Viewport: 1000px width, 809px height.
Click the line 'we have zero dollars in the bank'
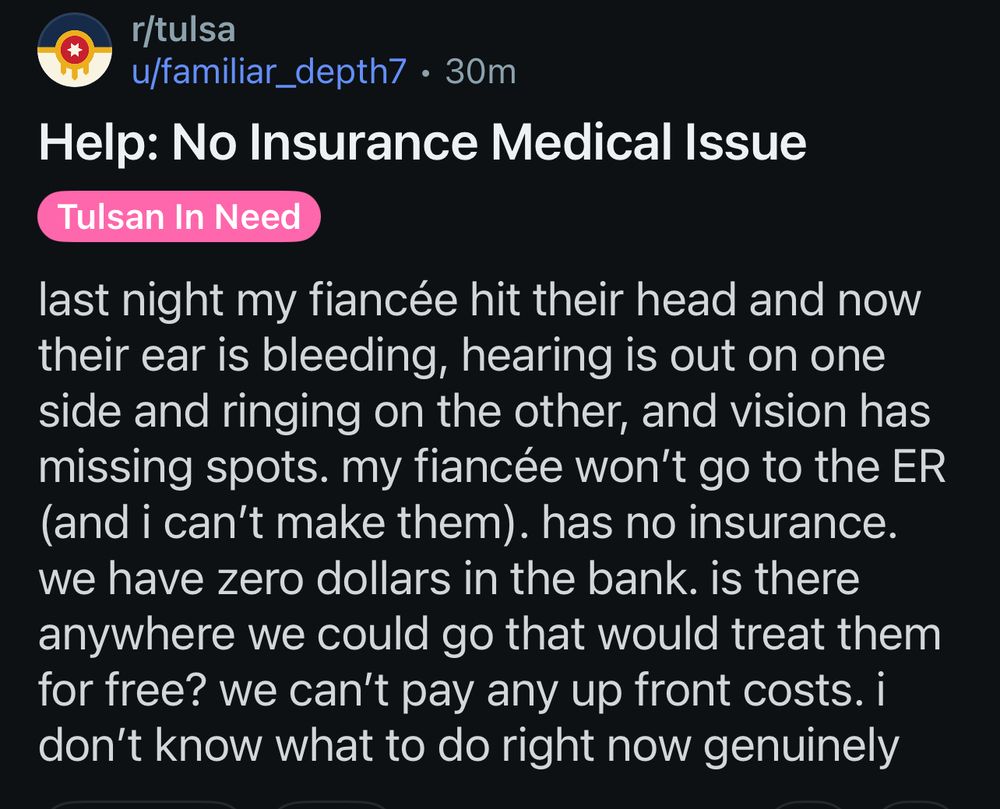pos(364,579)
